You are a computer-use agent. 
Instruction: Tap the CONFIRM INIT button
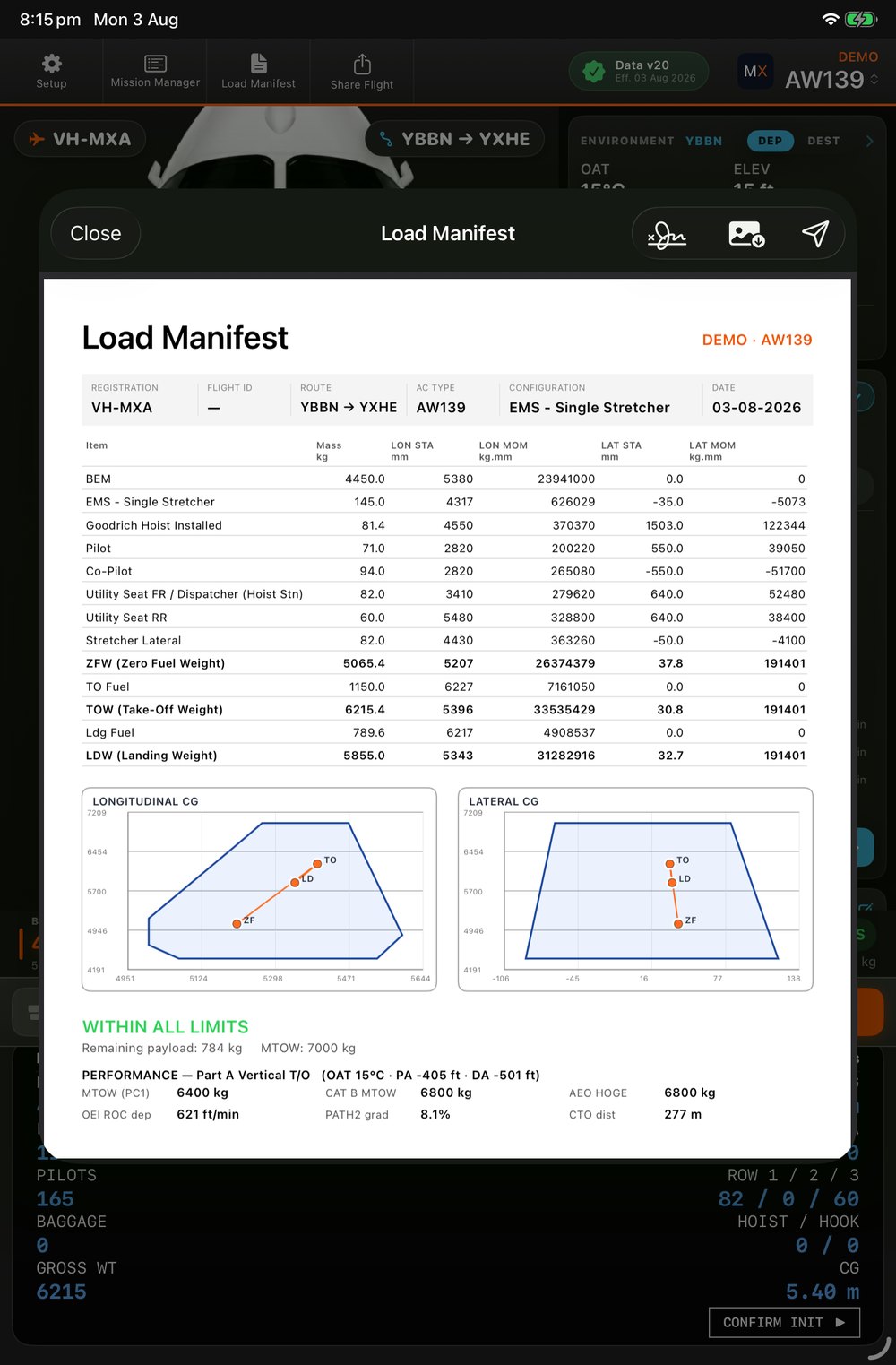784,1322
